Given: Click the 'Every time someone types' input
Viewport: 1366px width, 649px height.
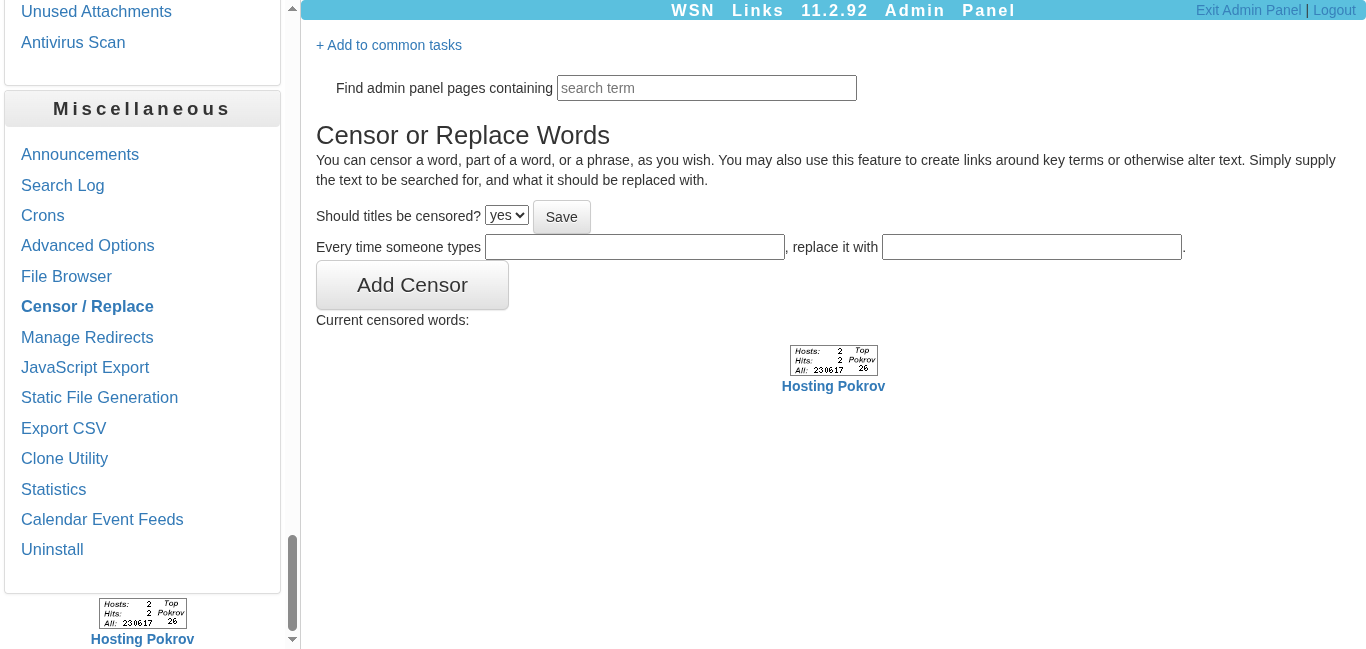Looking at the screenshot, I should tap(634, 247).
